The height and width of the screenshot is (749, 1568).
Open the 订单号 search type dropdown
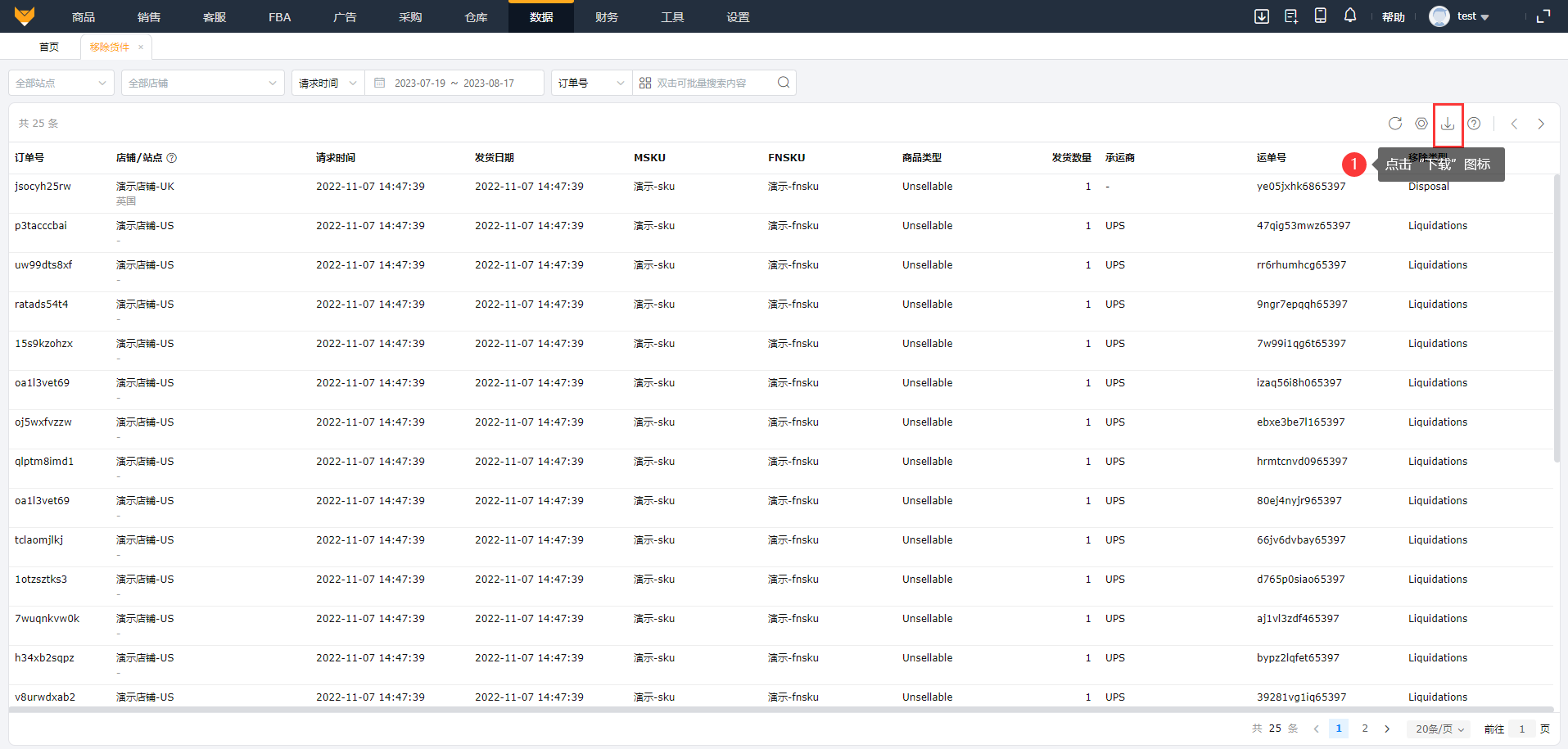(591, 83)
